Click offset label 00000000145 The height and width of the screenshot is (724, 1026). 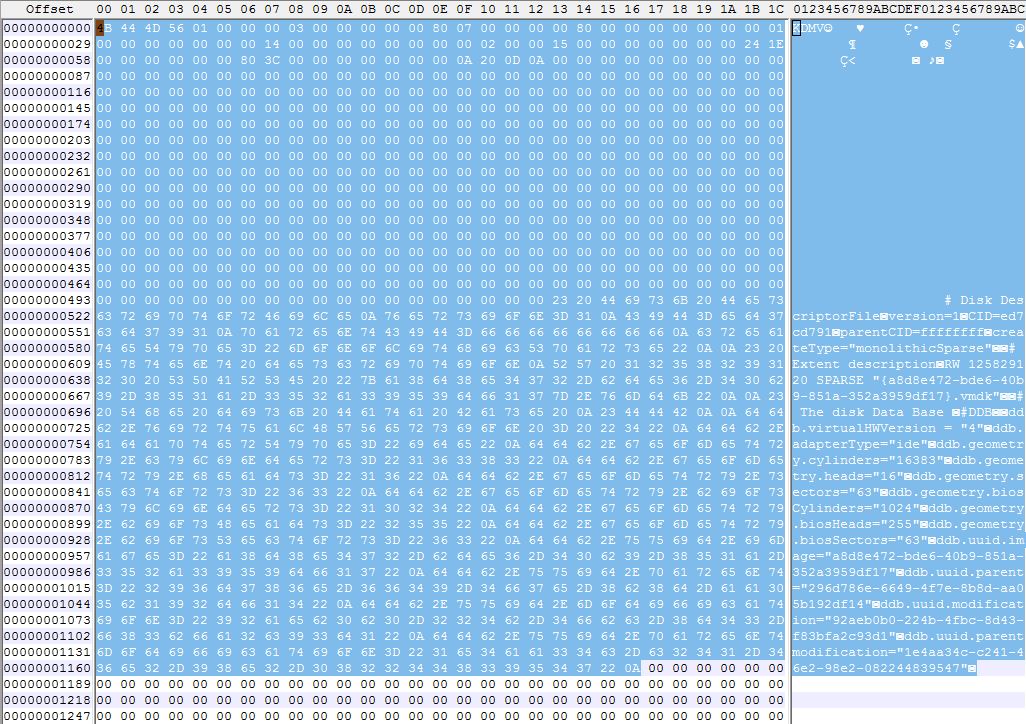tap(47, 108)
